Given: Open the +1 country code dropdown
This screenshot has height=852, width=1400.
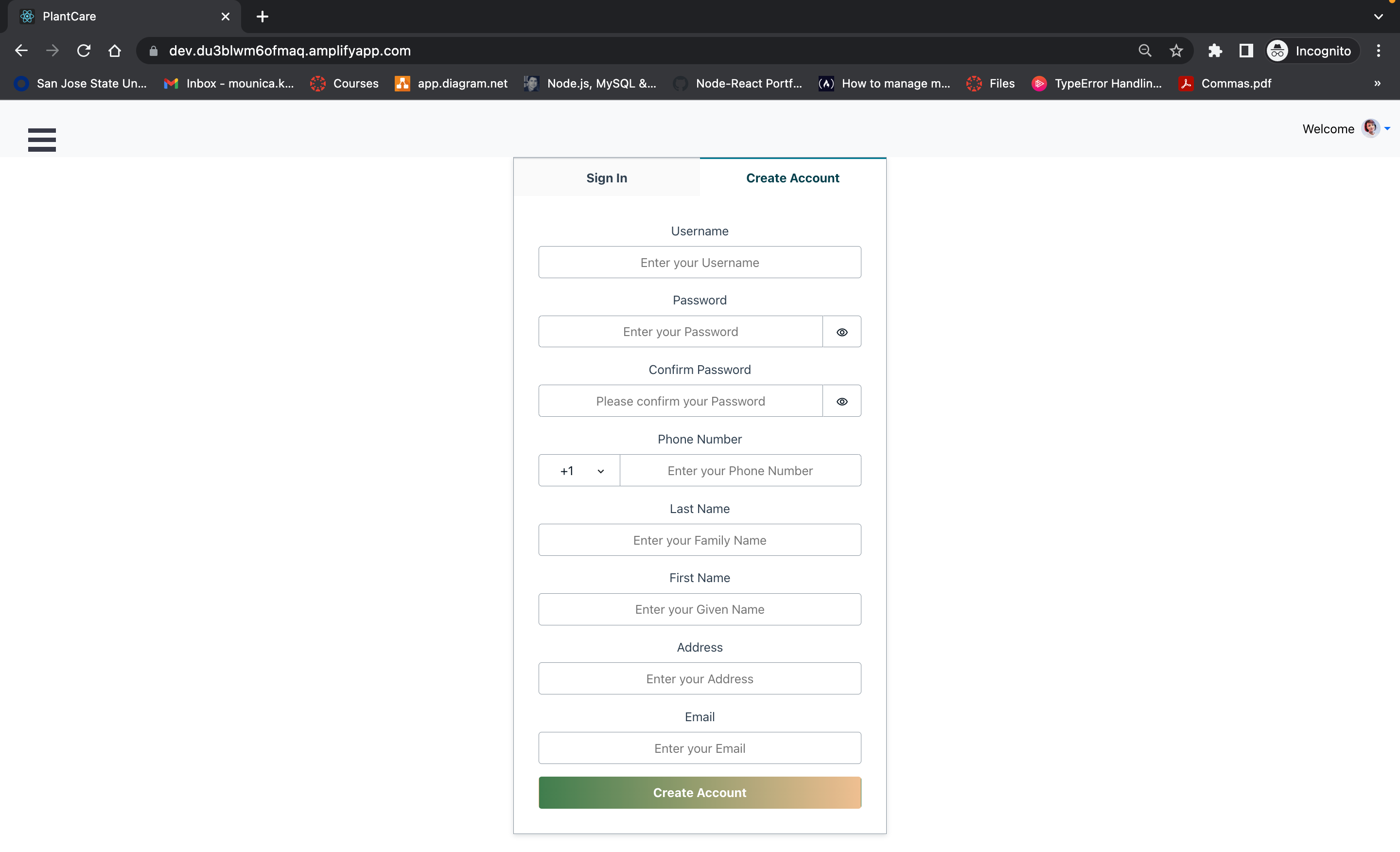Looking at the screenshot, I should click(x=579, y=471).
